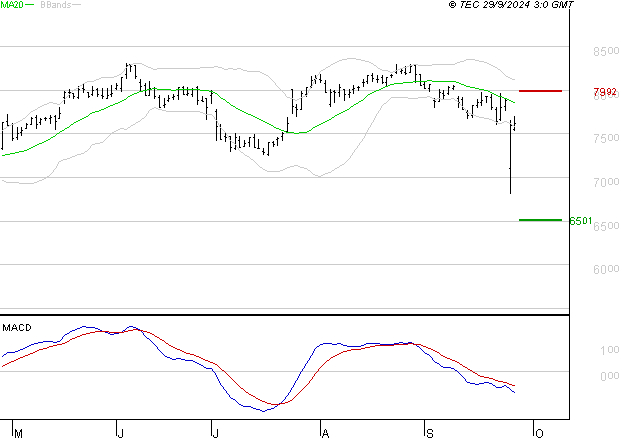The image size is (627, 440).
Task: Click the red 7992 resistance value
Action: click(605, 92)
